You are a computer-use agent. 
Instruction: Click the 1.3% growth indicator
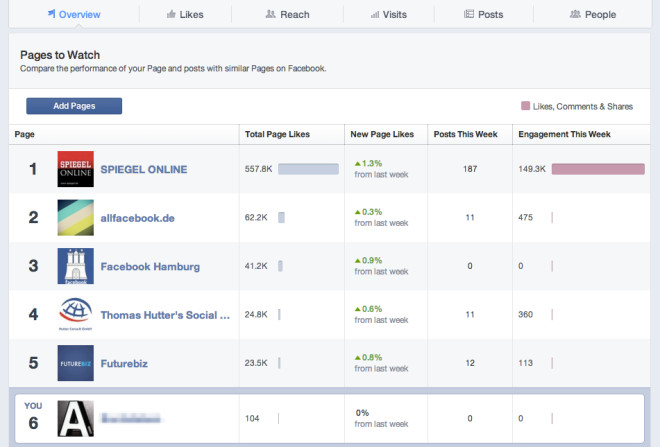click(x=368, y=163)
